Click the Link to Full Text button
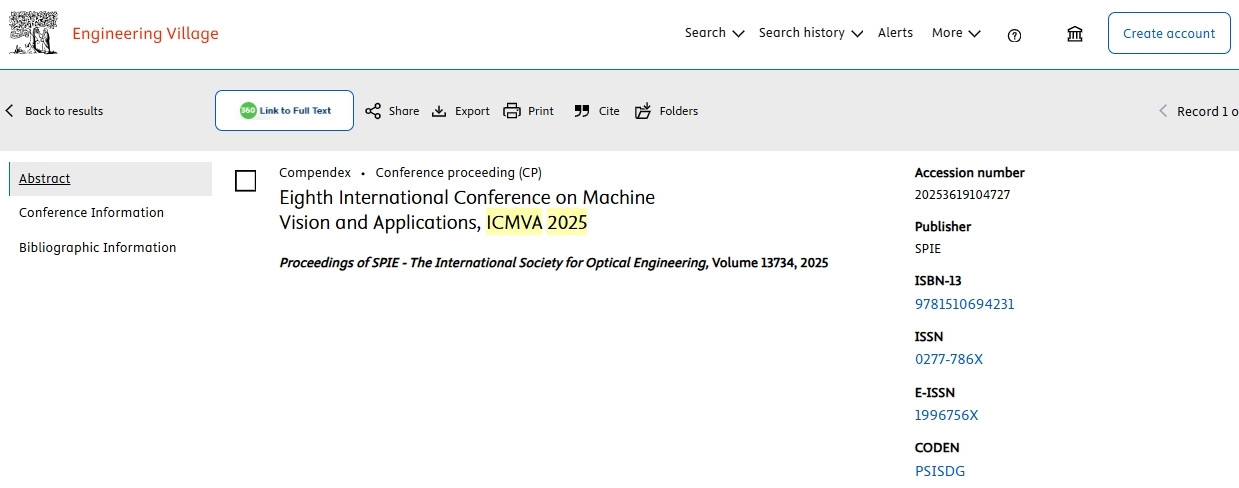Screen dimensions: 1239x488 pyautogui.click(x=284, y=111)
